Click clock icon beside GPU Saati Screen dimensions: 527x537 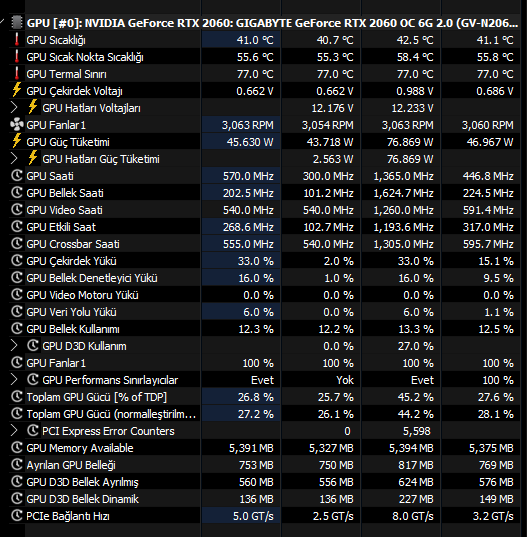click(17, 176)
